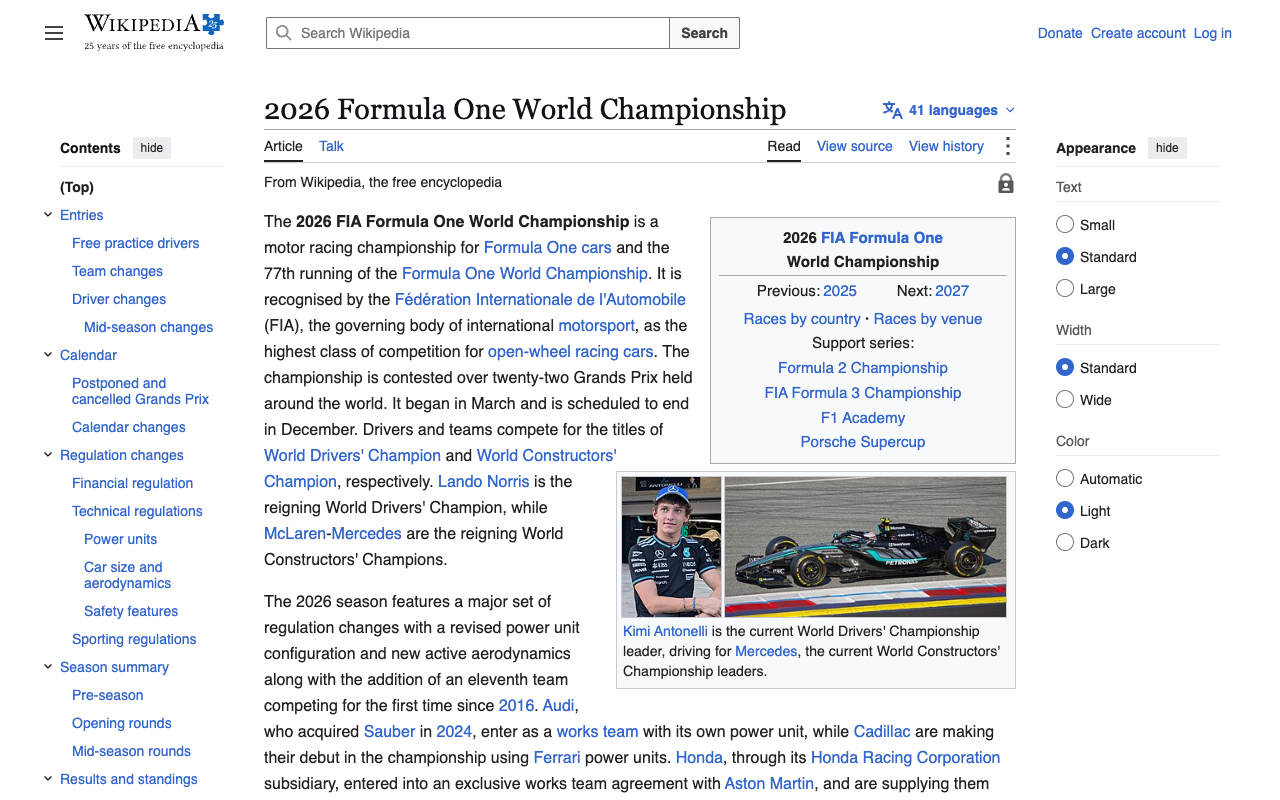
Task: Jump to Power units in contents
Action: (120, 539)
